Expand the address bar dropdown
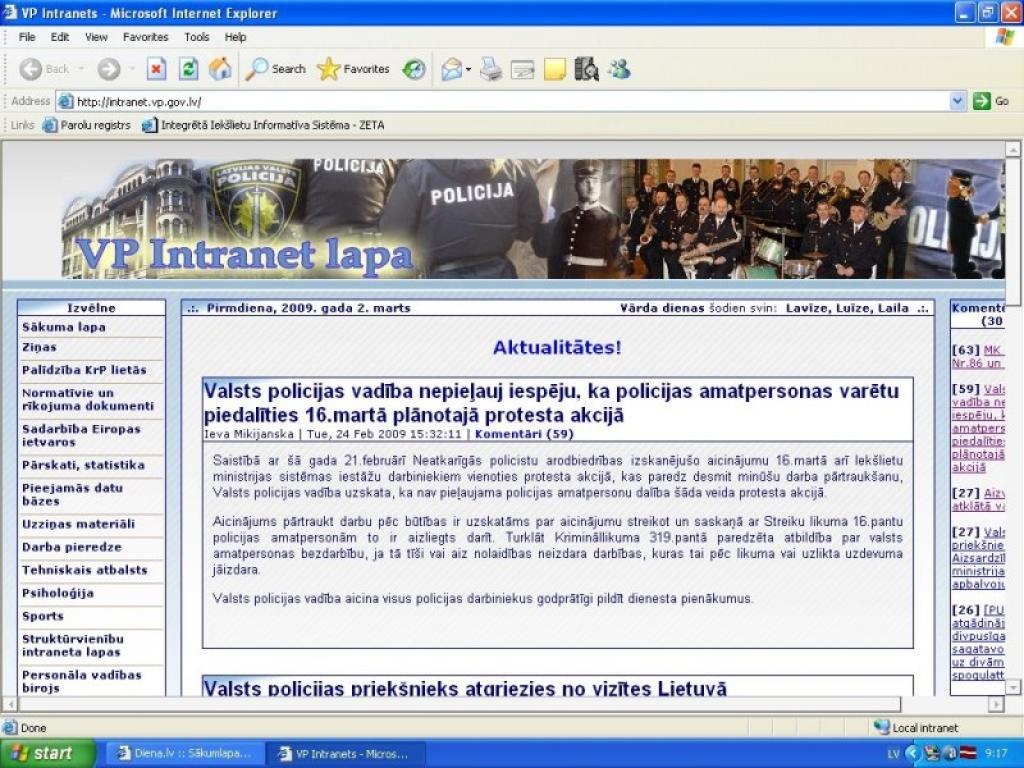The image size is (1024, 768). pyautogui.click(x=958, y=101)
